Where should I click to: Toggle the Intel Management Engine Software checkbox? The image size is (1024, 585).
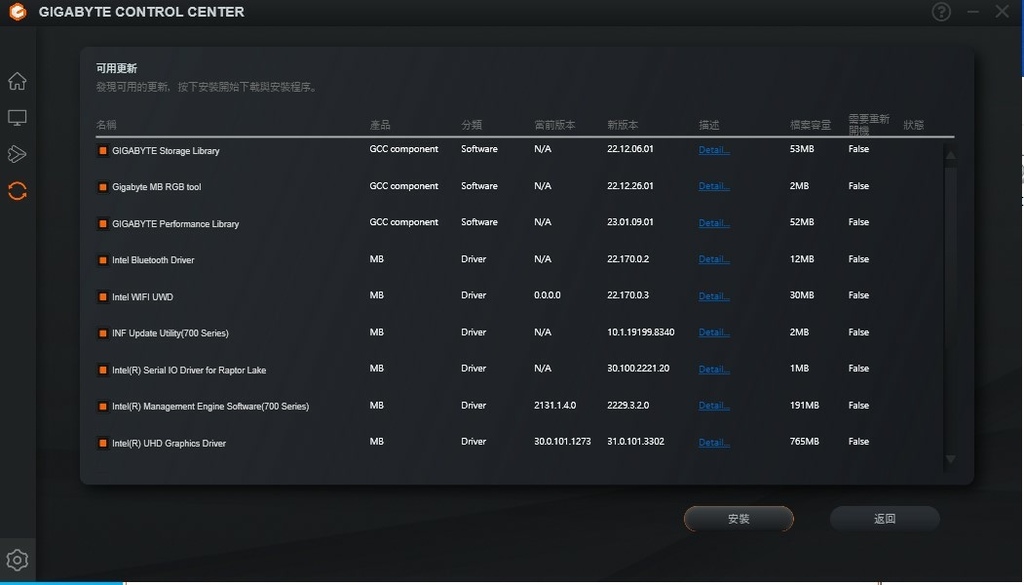point(103,407)
